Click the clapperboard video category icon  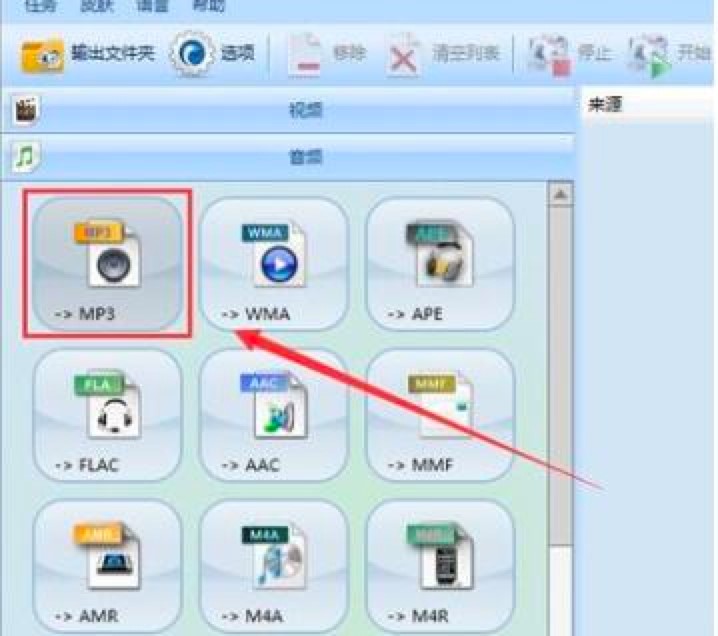click(26, 110)
